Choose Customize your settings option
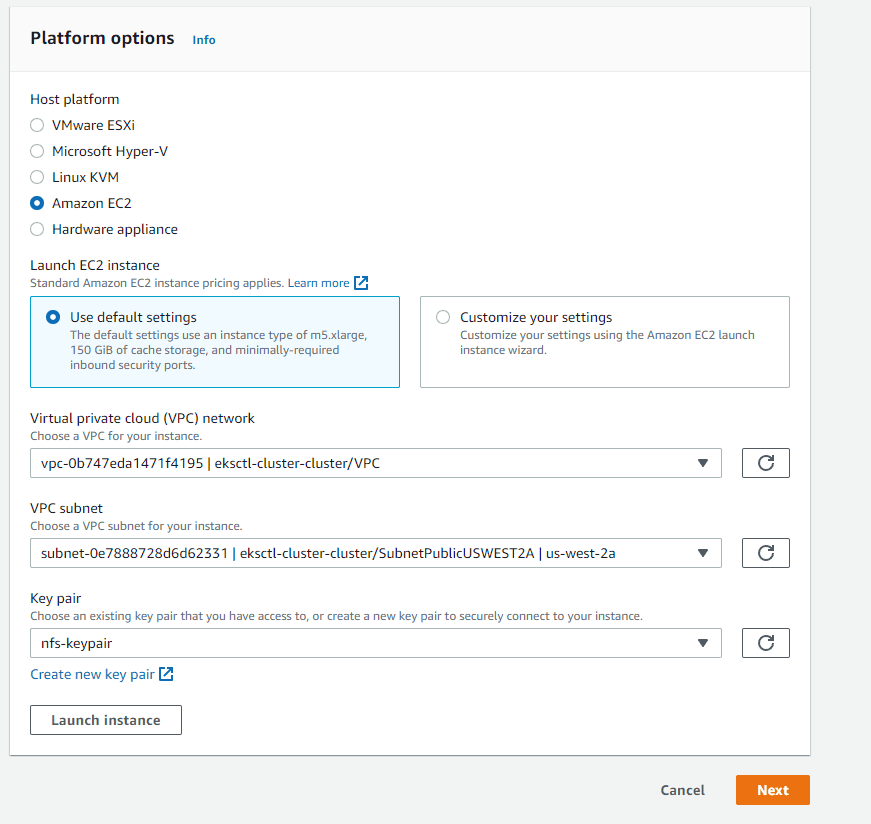This screenshot has width=871, height=824. (x=443, y=317)
